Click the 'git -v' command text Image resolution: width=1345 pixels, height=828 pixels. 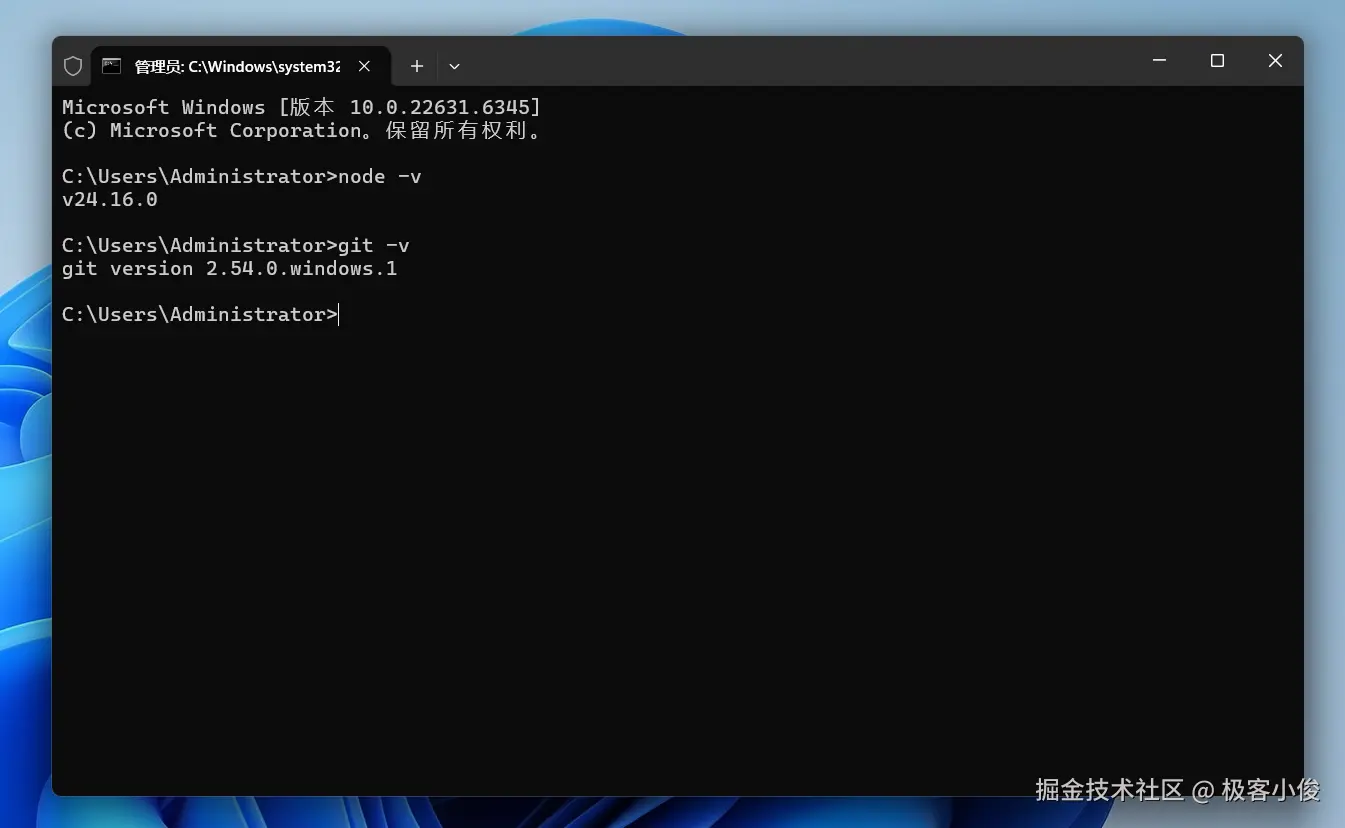(x=374, y=245)
